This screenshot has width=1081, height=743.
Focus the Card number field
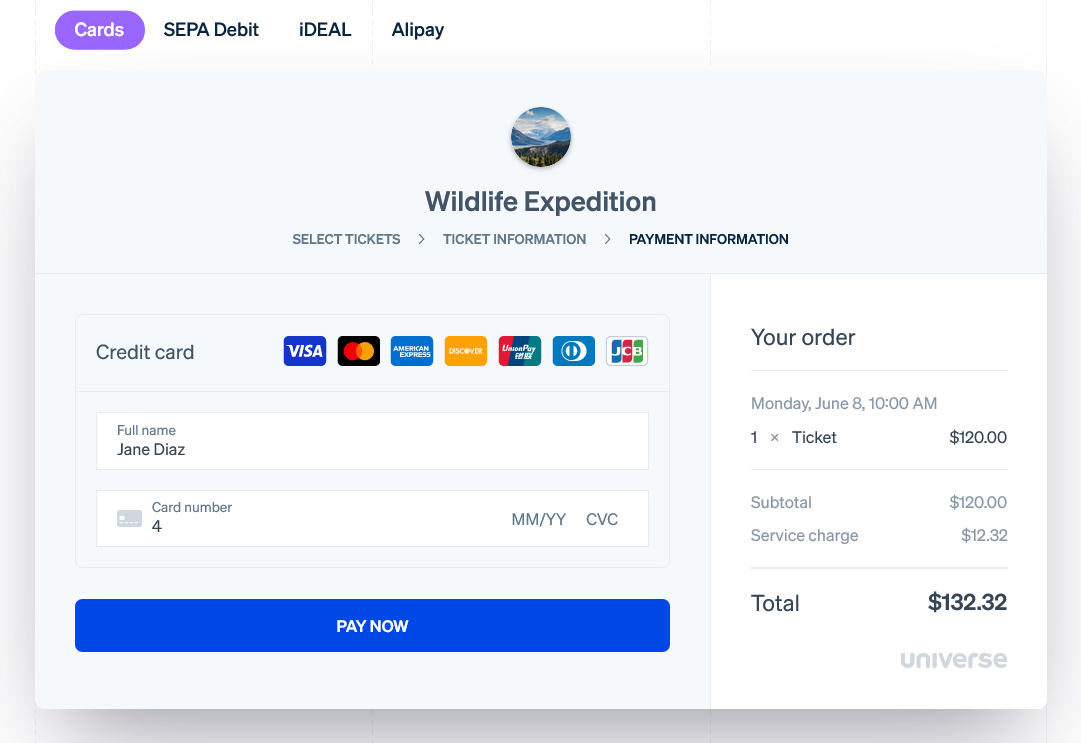(x=320, y=519)
